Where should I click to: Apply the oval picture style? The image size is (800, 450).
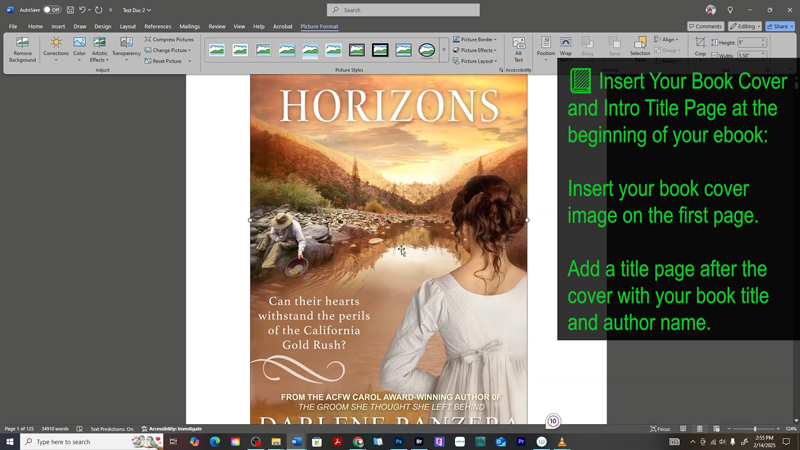coord(427,49)
